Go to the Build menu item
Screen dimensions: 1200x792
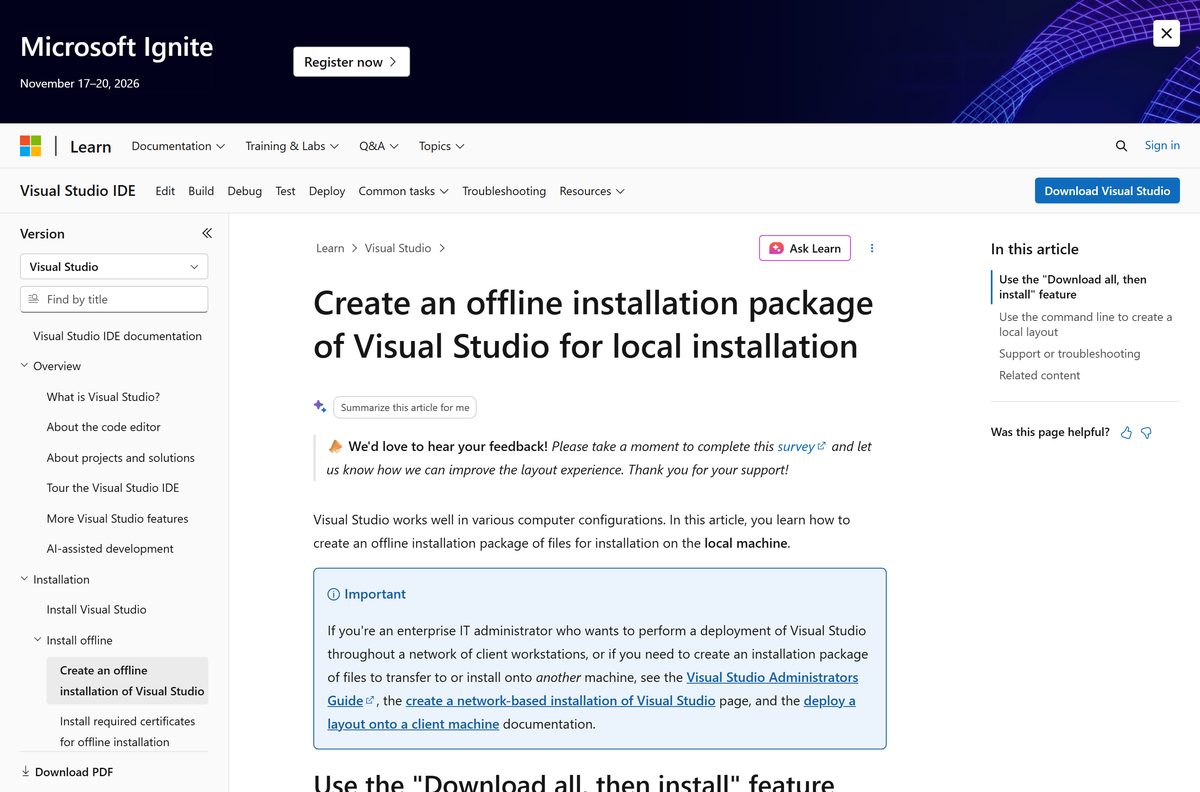click(201, 191)
